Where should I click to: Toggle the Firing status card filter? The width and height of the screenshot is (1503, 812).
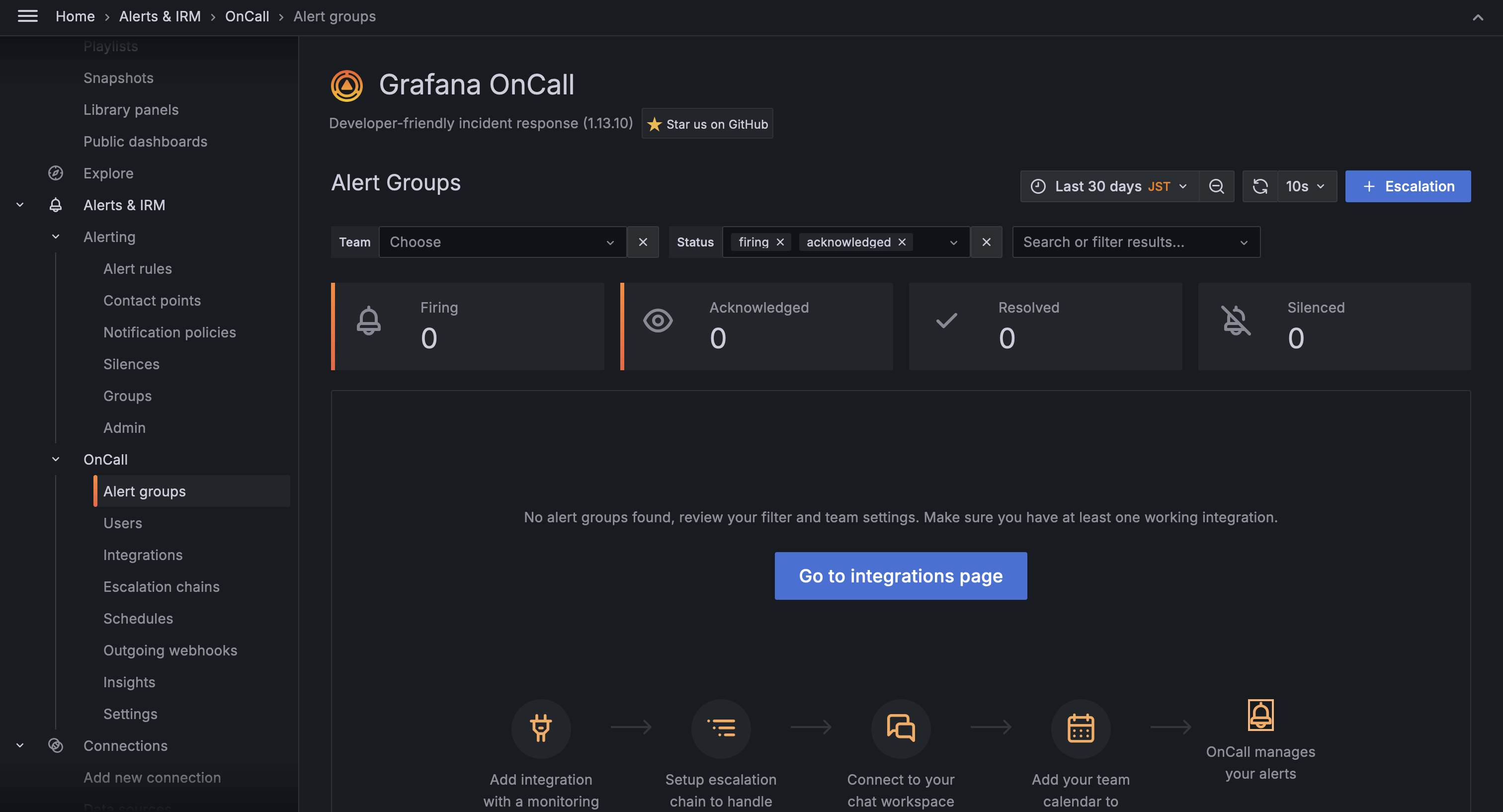point(467,326)
